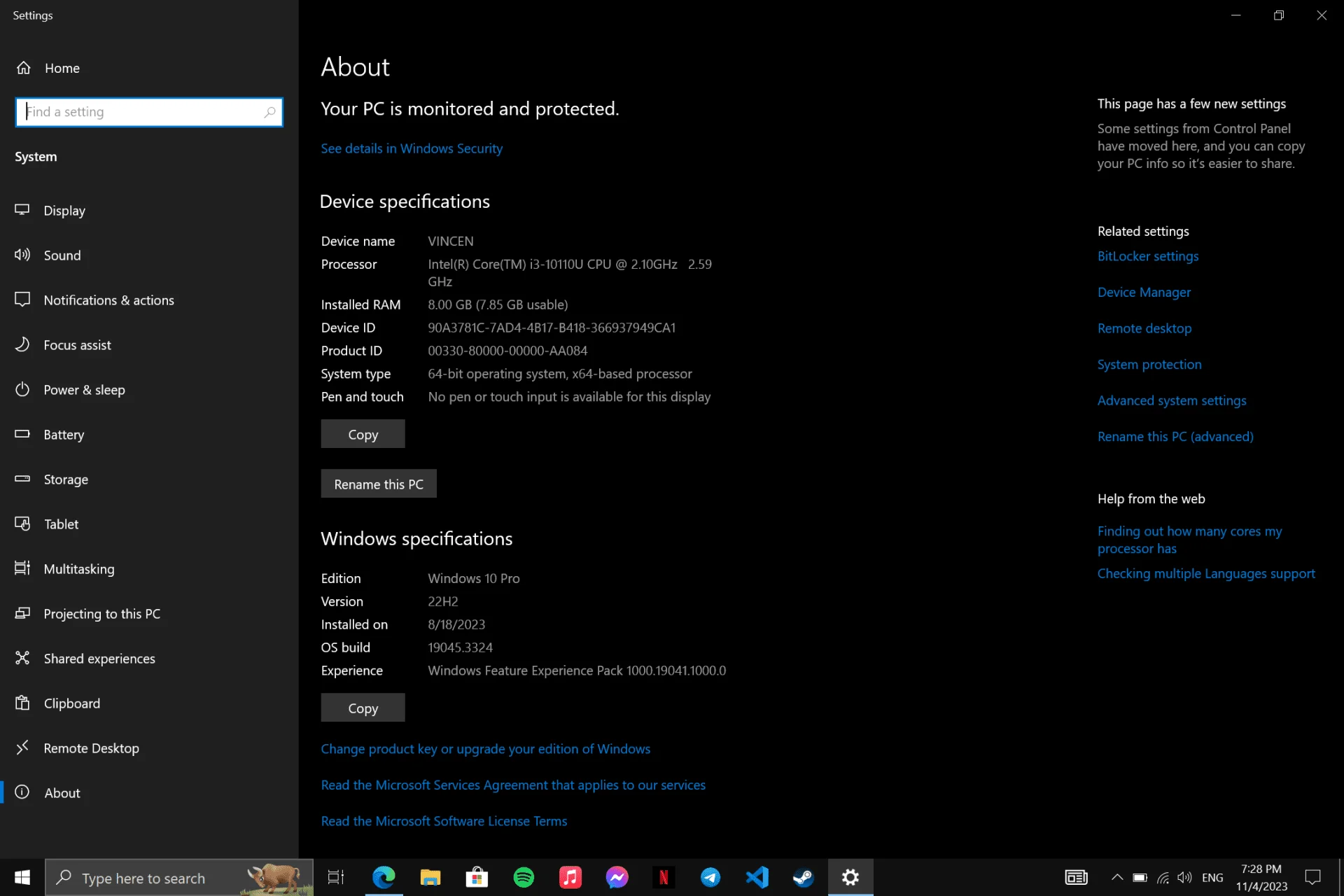This screenshot has height=896, width=1344.
Task: Open Multitasking settings page
Action: pos(149,569)
